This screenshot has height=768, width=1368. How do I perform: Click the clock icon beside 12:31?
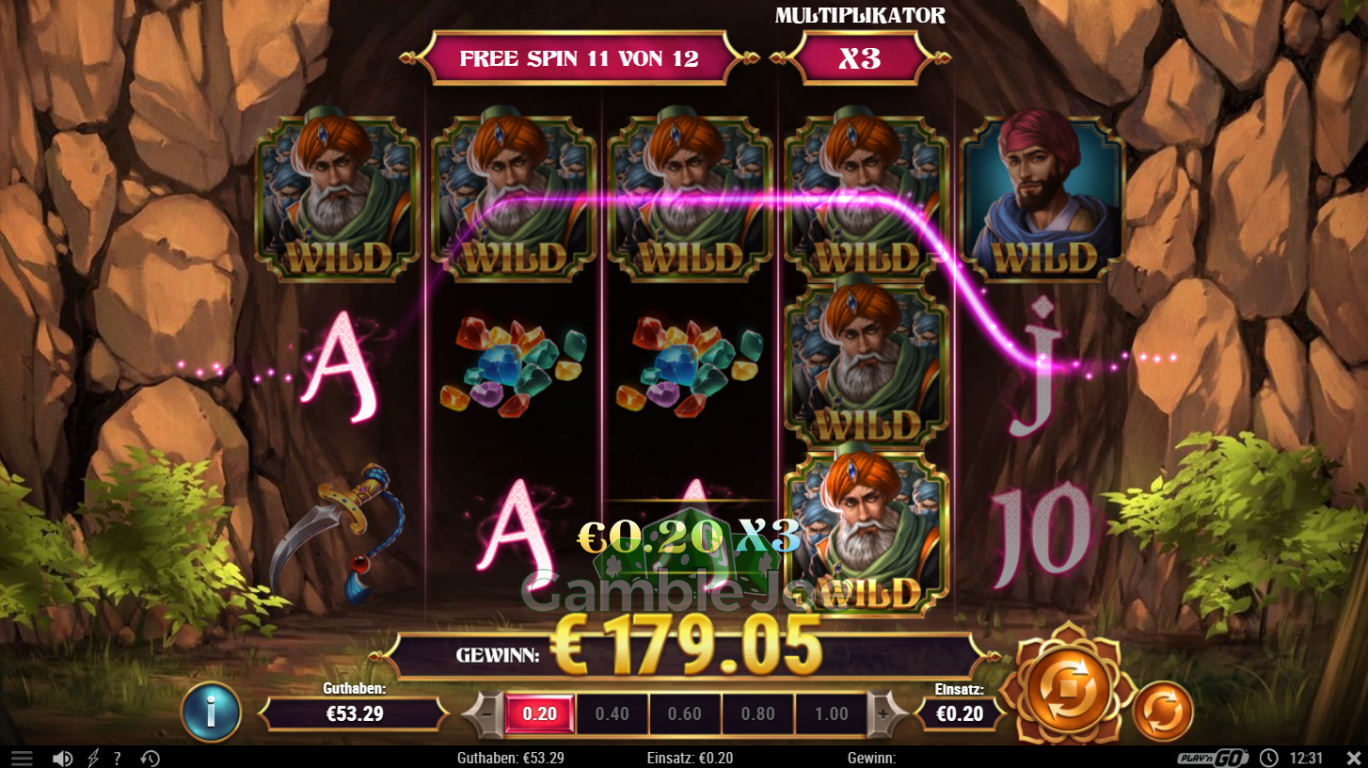click(1268, 758)
